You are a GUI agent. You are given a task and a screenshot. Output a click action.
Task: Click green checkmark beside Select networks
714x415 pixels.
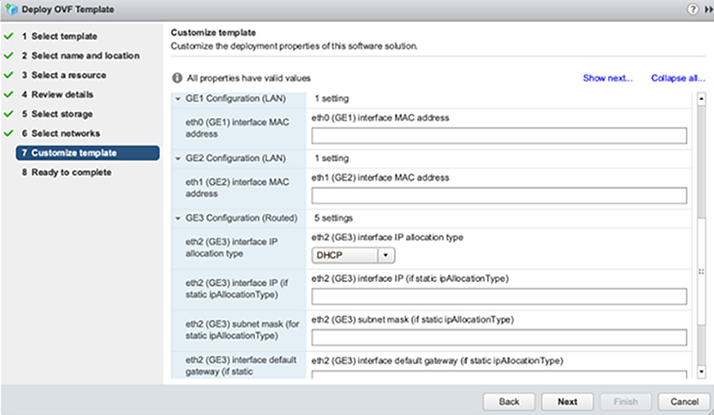pos(8,133)
